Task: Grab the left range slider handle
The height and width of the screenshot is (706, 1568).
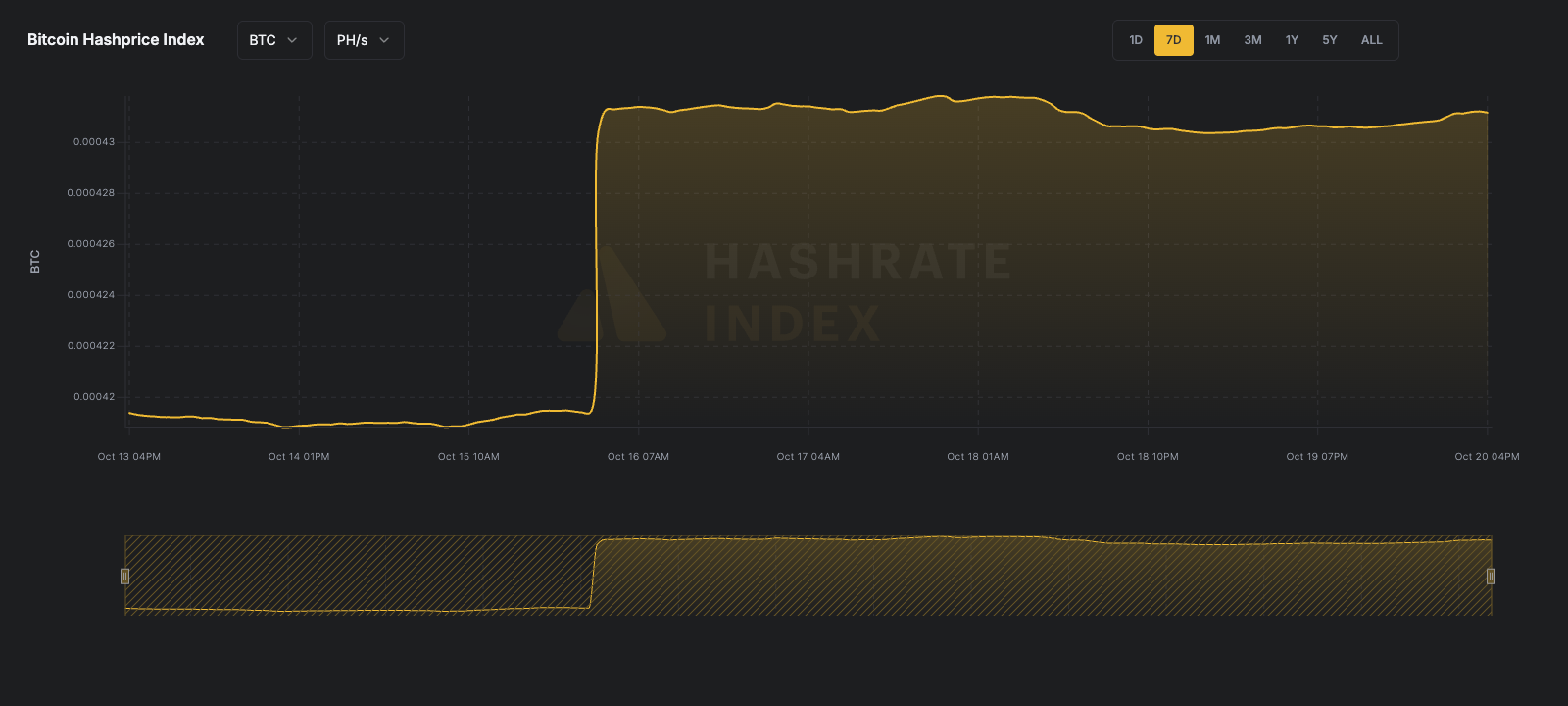Action: (x=124, y=576)
